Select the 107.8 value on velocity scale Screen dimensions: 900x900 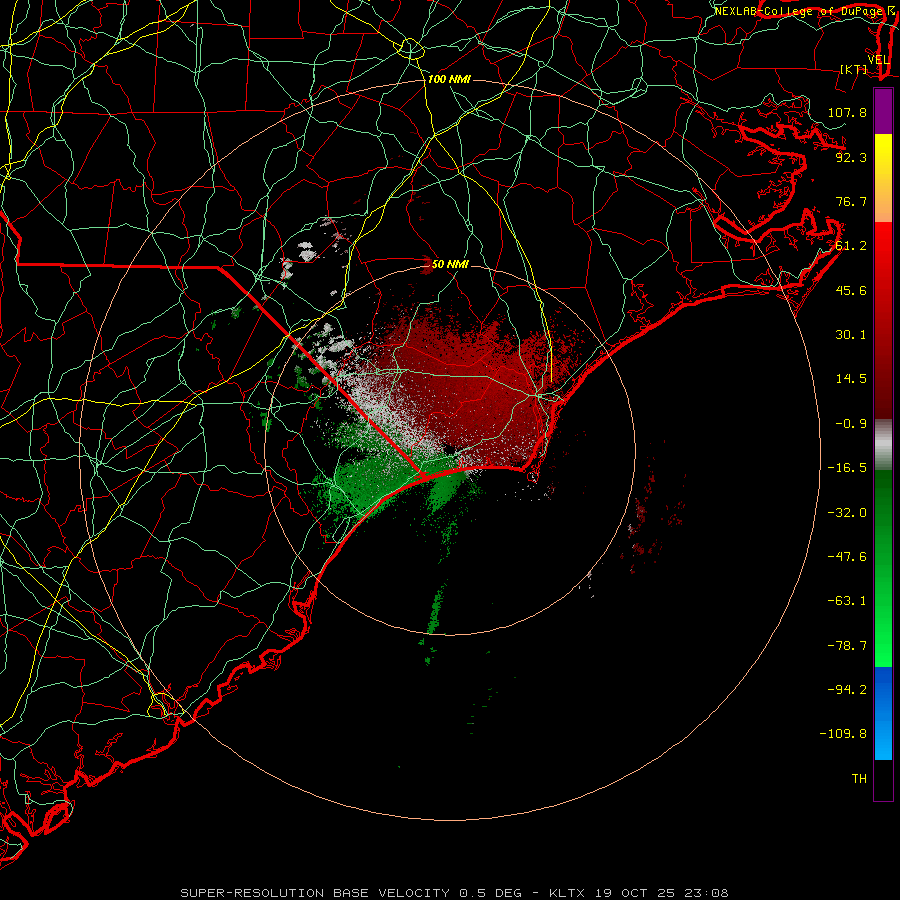tap(847, 112)
